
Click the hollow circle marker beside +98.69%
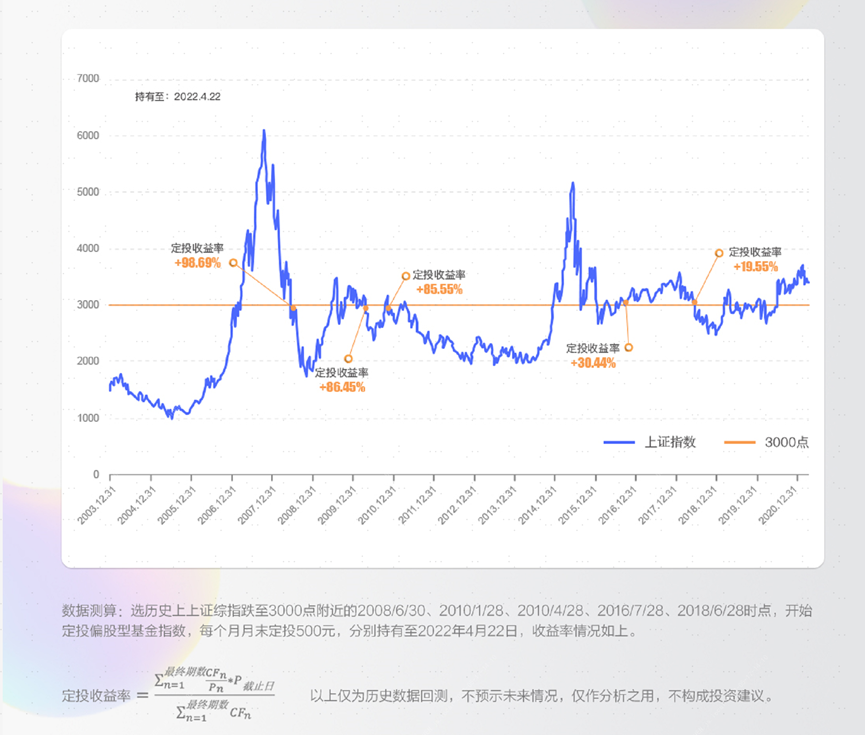(x=233, y=263)
